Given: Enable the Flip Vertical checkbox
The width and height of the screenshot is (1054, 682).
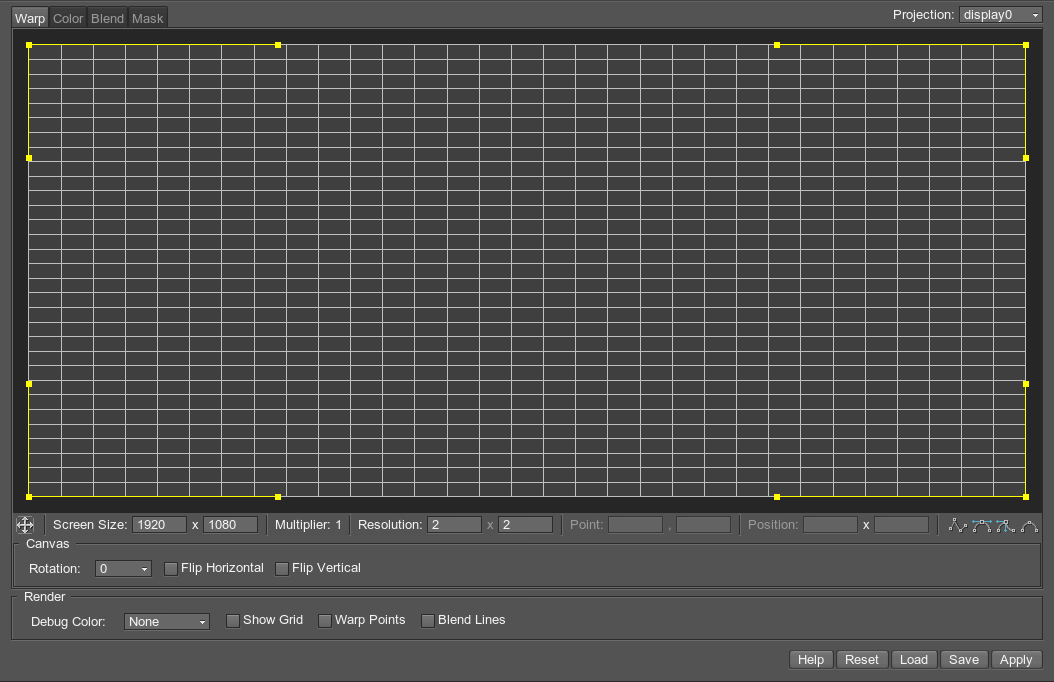Looking at the screenshot, I should [x=282, y=569].
